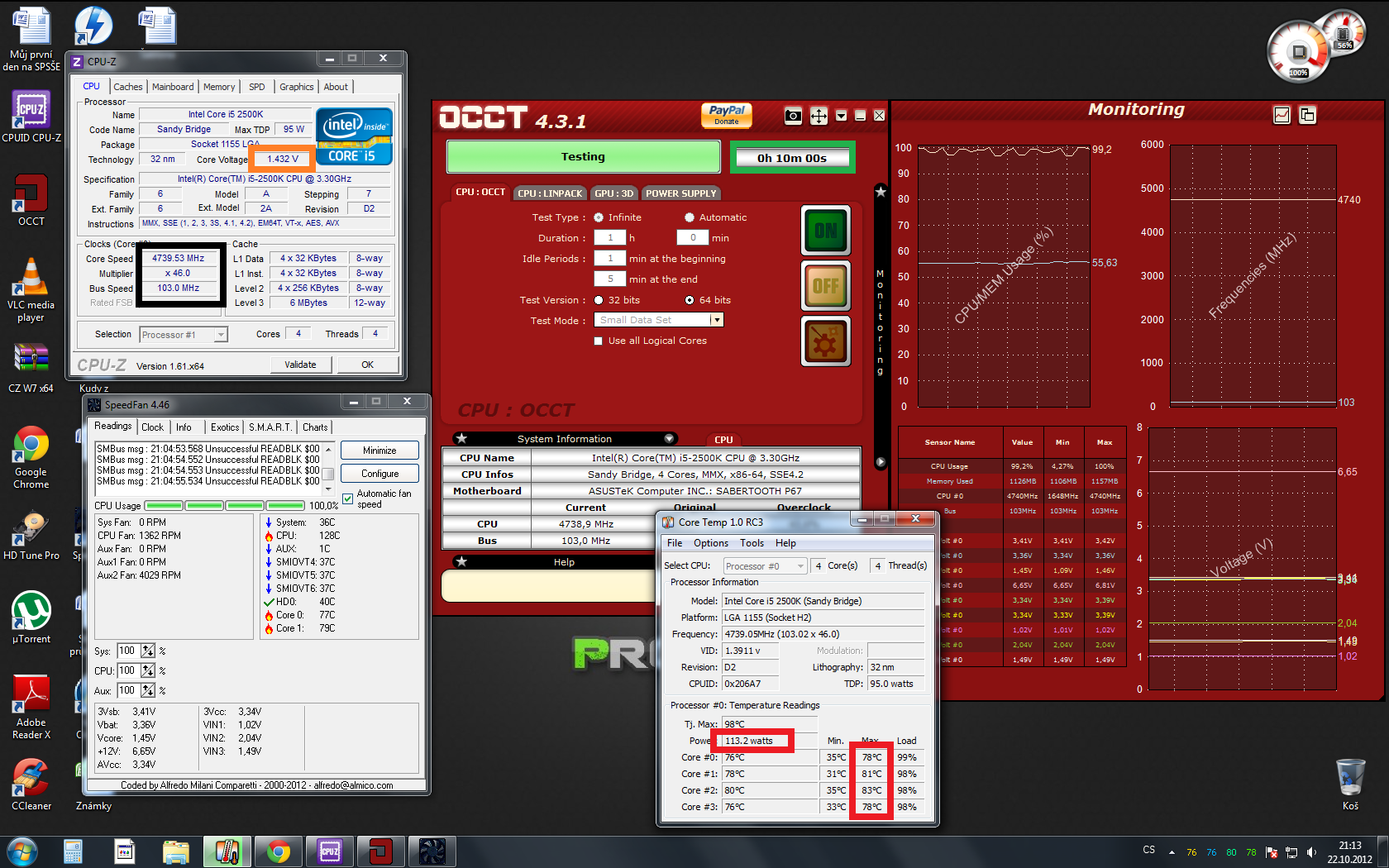Click the system tray volume speaker icon

pyautogui.click(x=1310, y=852)
